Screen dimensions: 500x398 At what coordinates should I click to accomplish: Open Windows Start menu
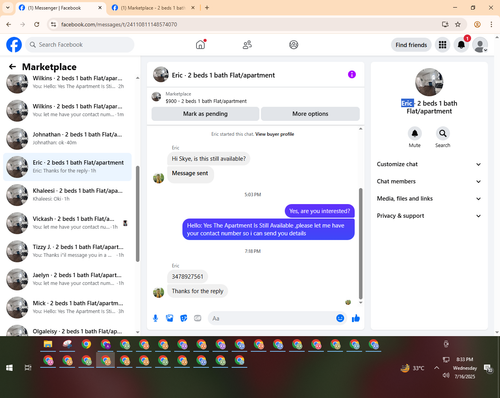[9, 368]
